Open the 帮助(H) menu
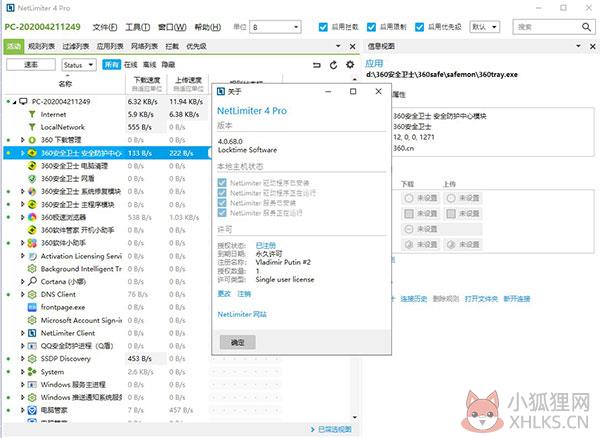The height and width of the screenshot is (438, 600). click(208, 27)
